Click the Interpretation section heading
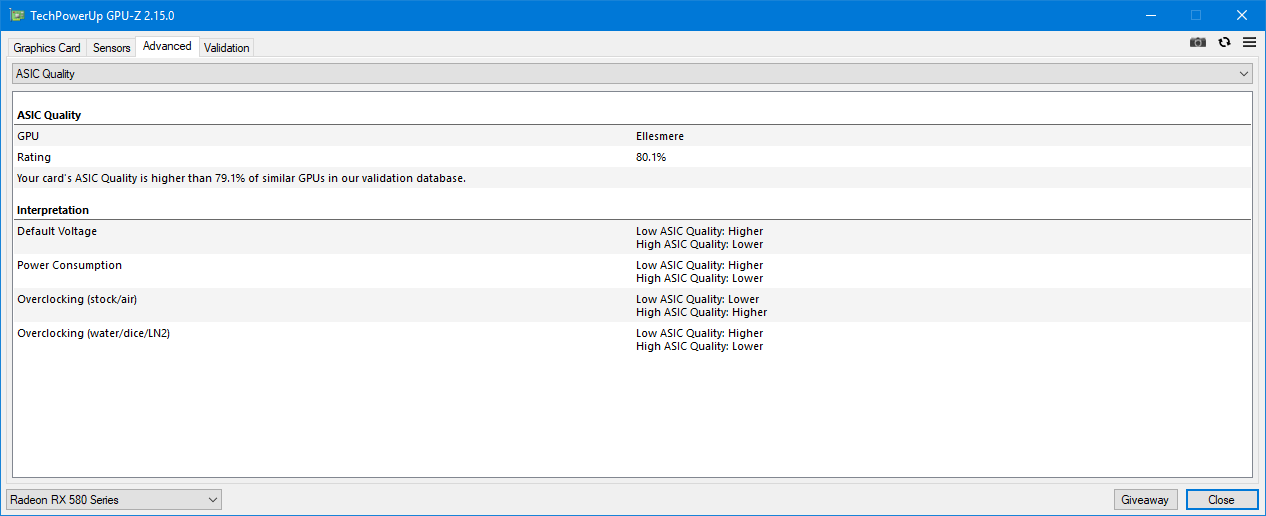Image resolution: width=1266 pixels, height=516 pixels. click(53, 210)
